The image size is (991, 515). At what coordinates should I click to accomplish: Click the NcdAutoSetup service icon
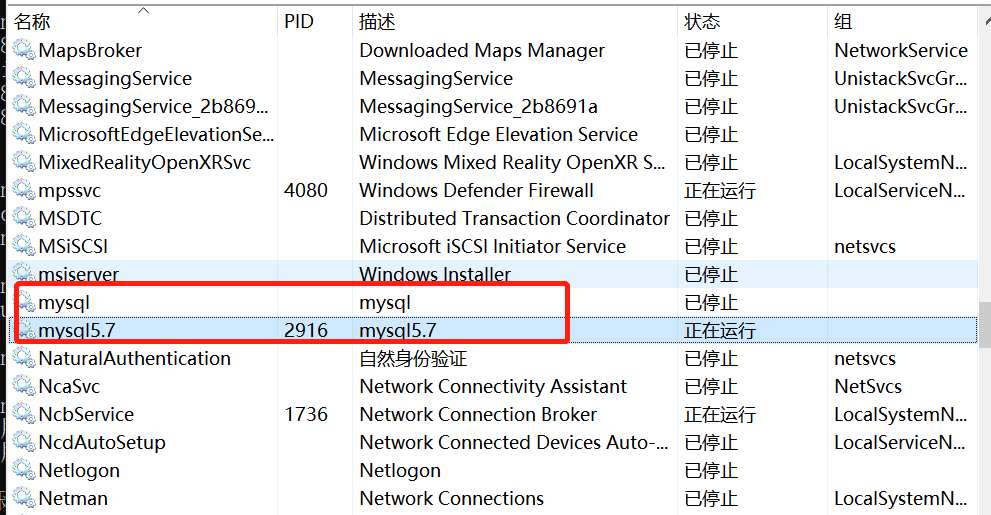24,442
